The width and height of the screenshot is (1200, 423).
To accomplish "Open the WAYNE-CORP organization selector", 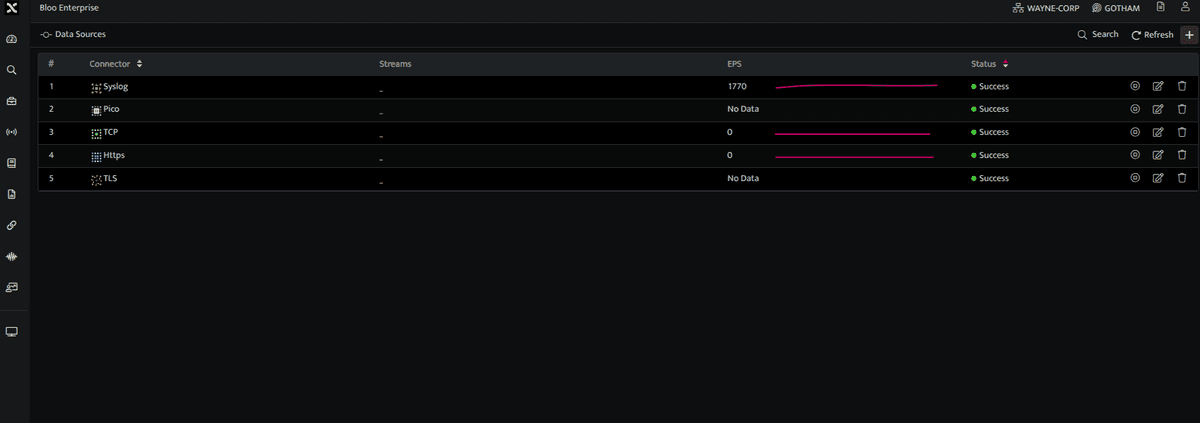I will [x=1046, y=7].
